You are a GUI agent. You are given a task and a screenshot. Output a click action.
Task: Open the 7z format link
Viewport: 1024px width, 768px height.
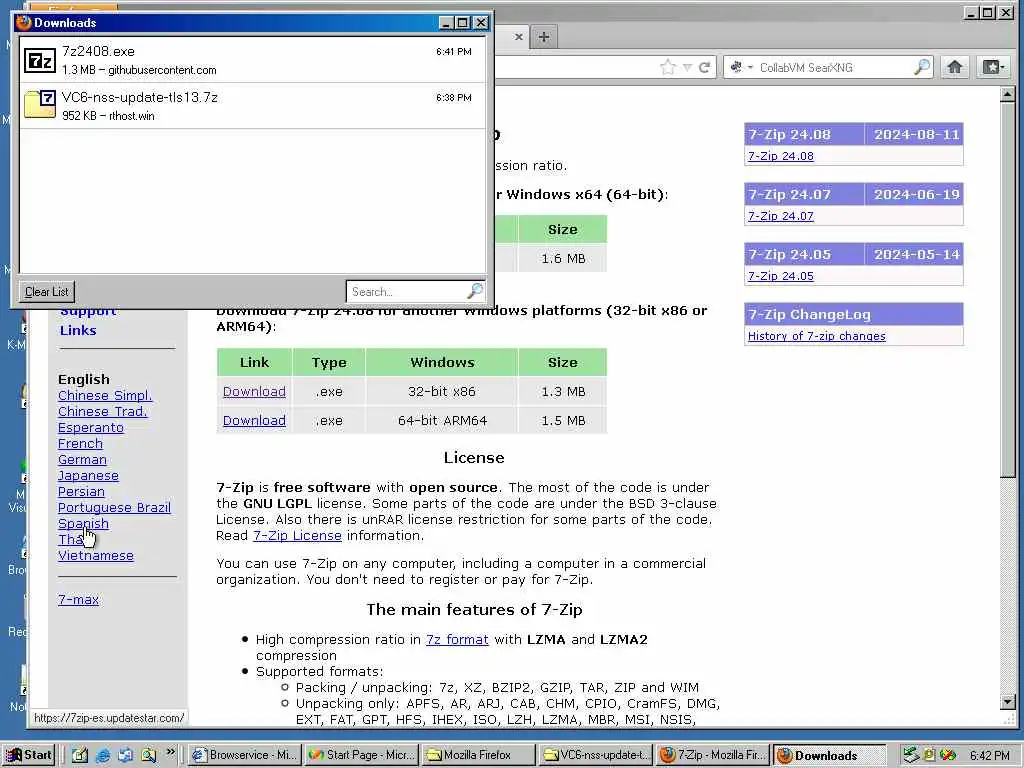[x=457, y=639]
